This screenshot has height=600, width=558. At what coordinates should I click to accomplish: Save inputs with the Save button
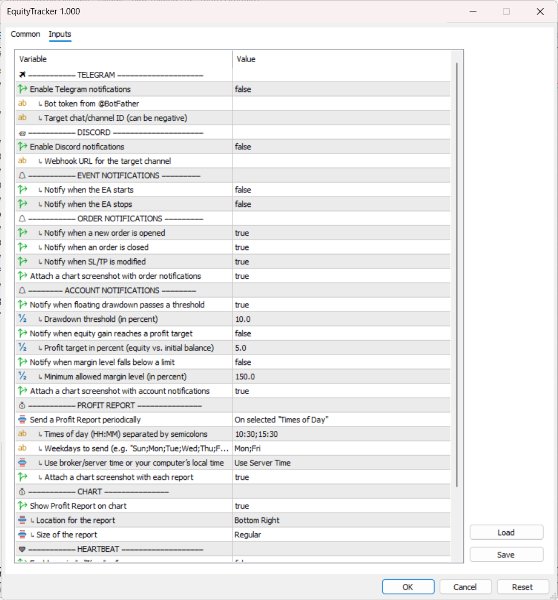coord(506,554)
